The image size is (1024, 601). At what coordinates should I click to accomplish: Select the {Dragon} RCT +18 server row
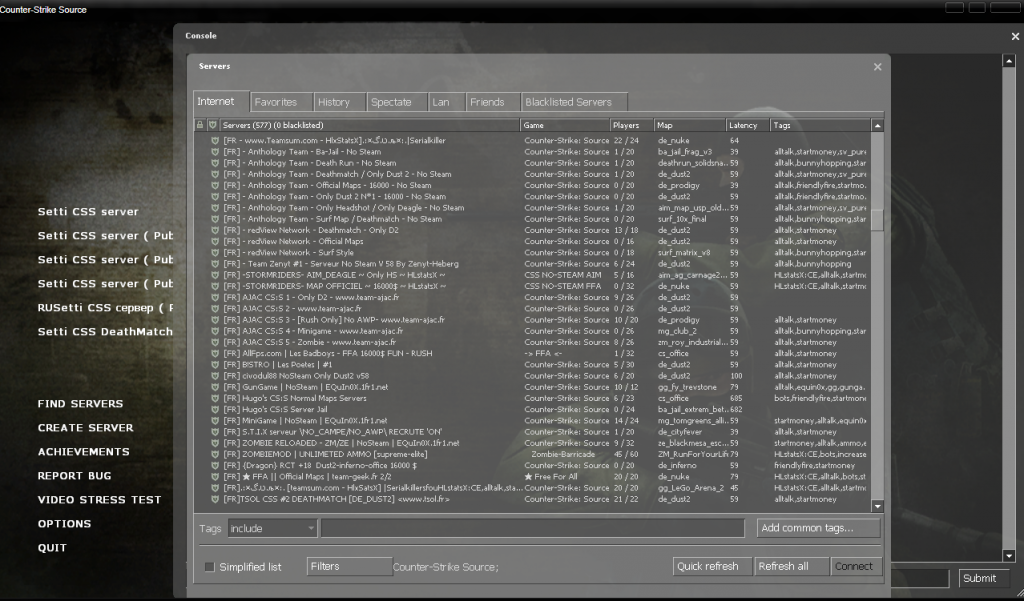click(x=532, y=465)
